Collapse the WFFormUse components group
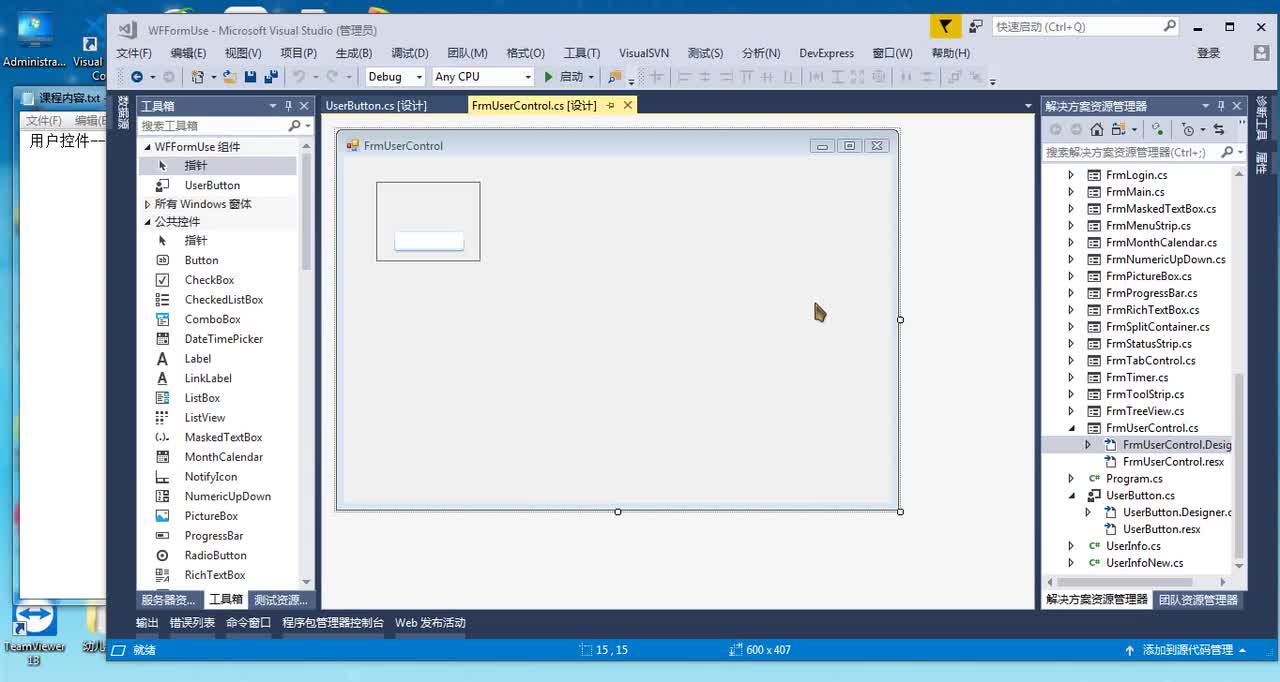Screen dimensions: 1280x682 147,147
